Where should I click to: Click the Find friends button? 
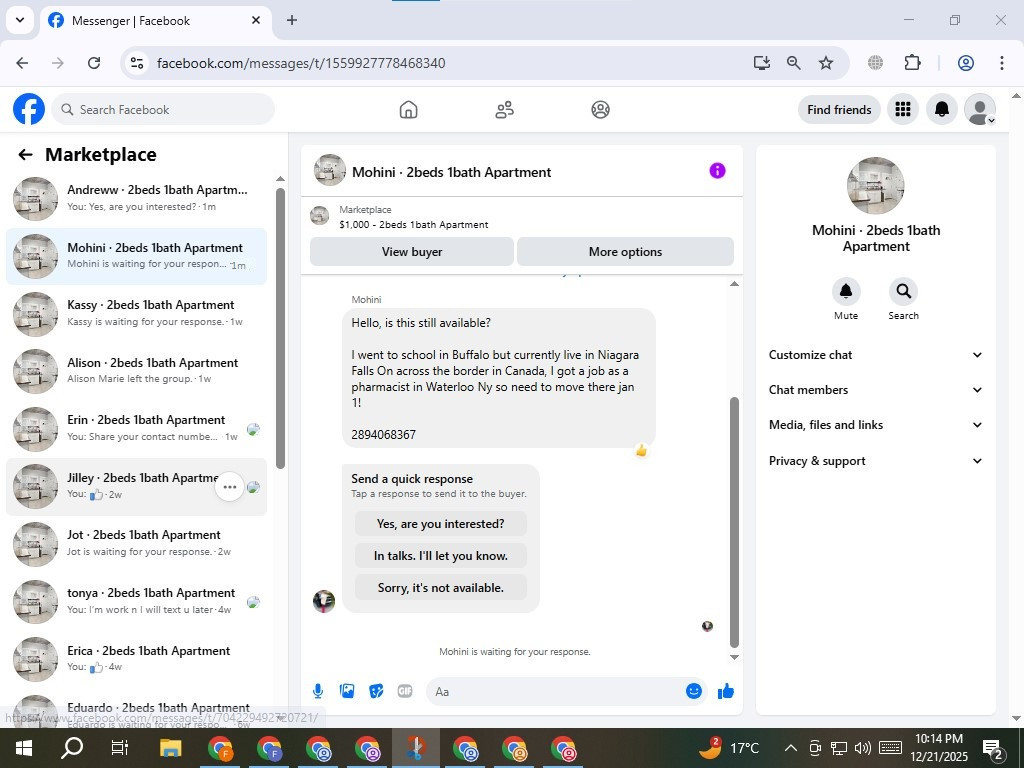[839, 110]
